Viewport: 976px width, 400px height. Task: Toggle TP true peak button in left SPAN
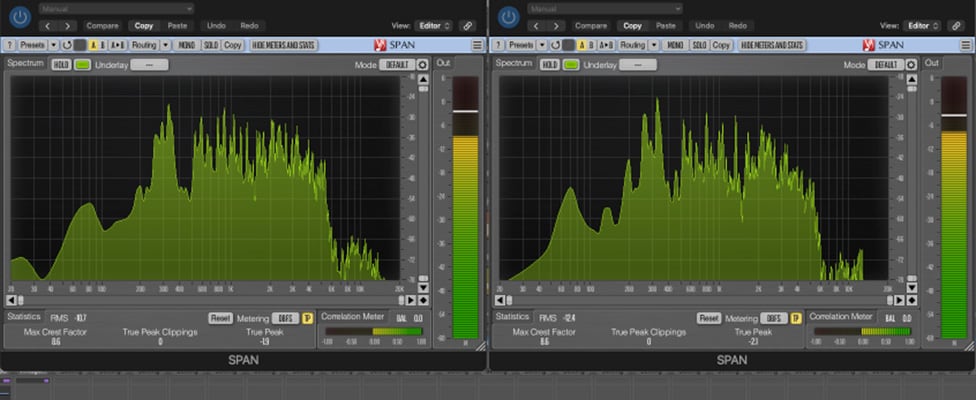[x=307, y=318]
